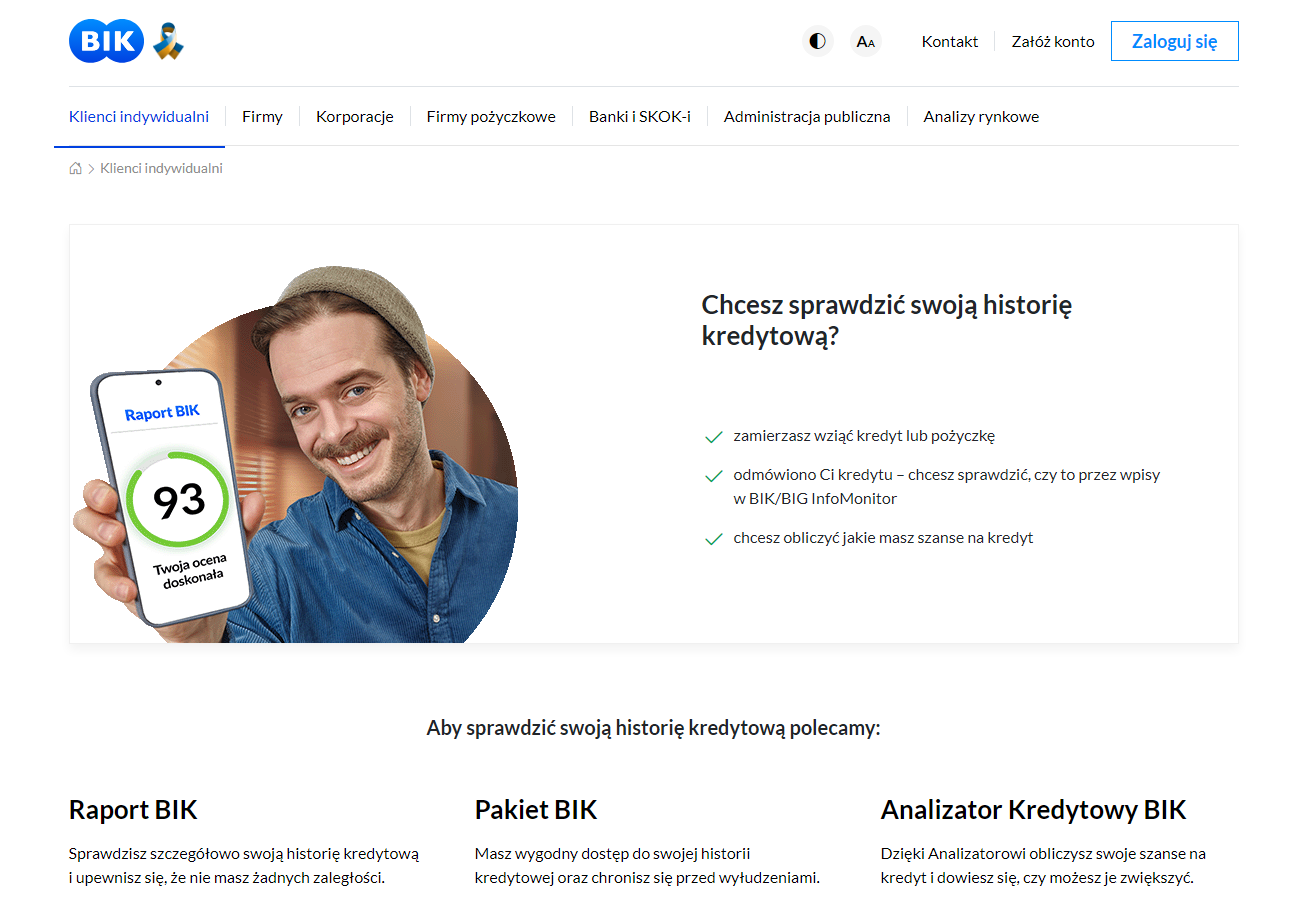Screen dimensions: 1304x909
Task: Click the BIK logo
Action: point(107,41)
